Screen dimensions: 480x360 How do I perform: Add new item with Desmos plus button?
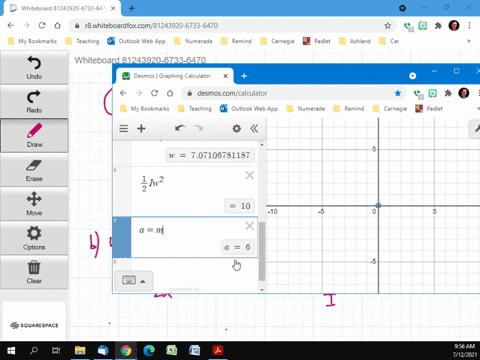click(x=141, y=129)
